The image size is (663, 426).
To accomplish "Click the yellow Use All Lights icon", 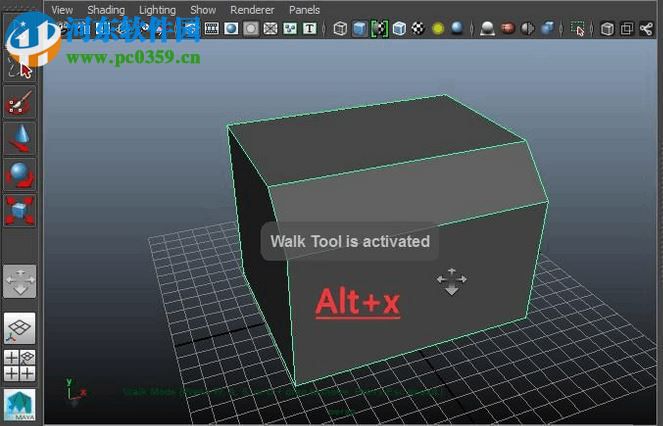I will pos(438,28).
